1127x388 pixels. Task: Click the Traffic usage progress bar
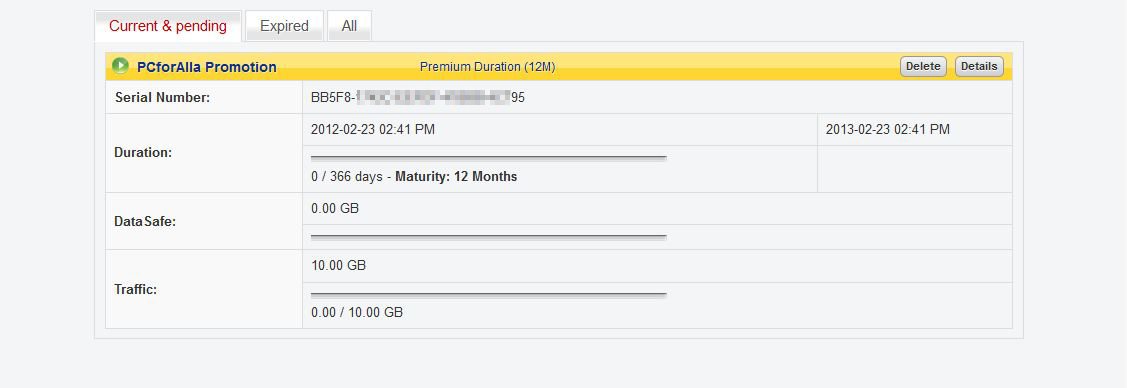[x=489, y=295]
